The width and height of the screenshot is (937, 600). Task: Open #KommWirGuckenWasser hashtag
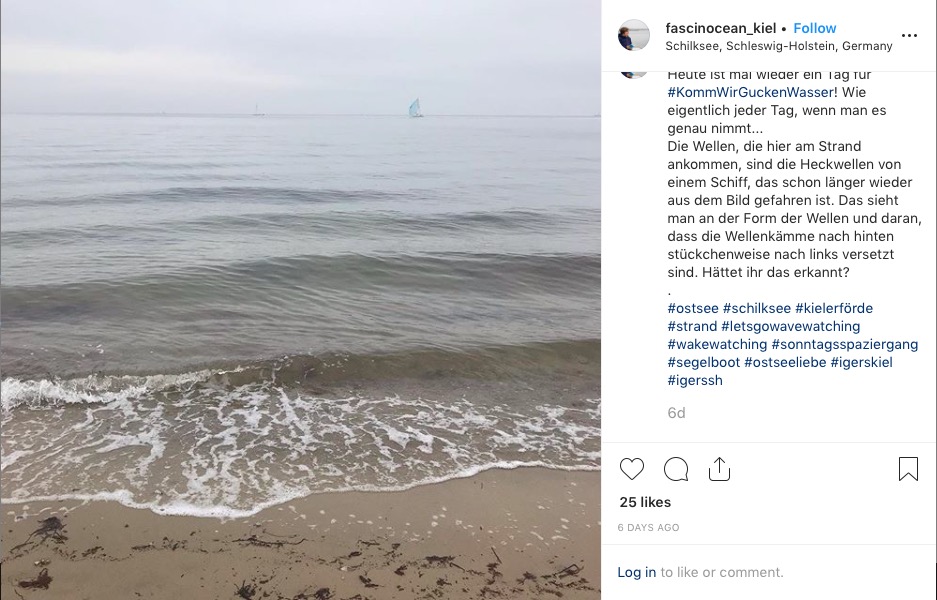tap(751, 93)
